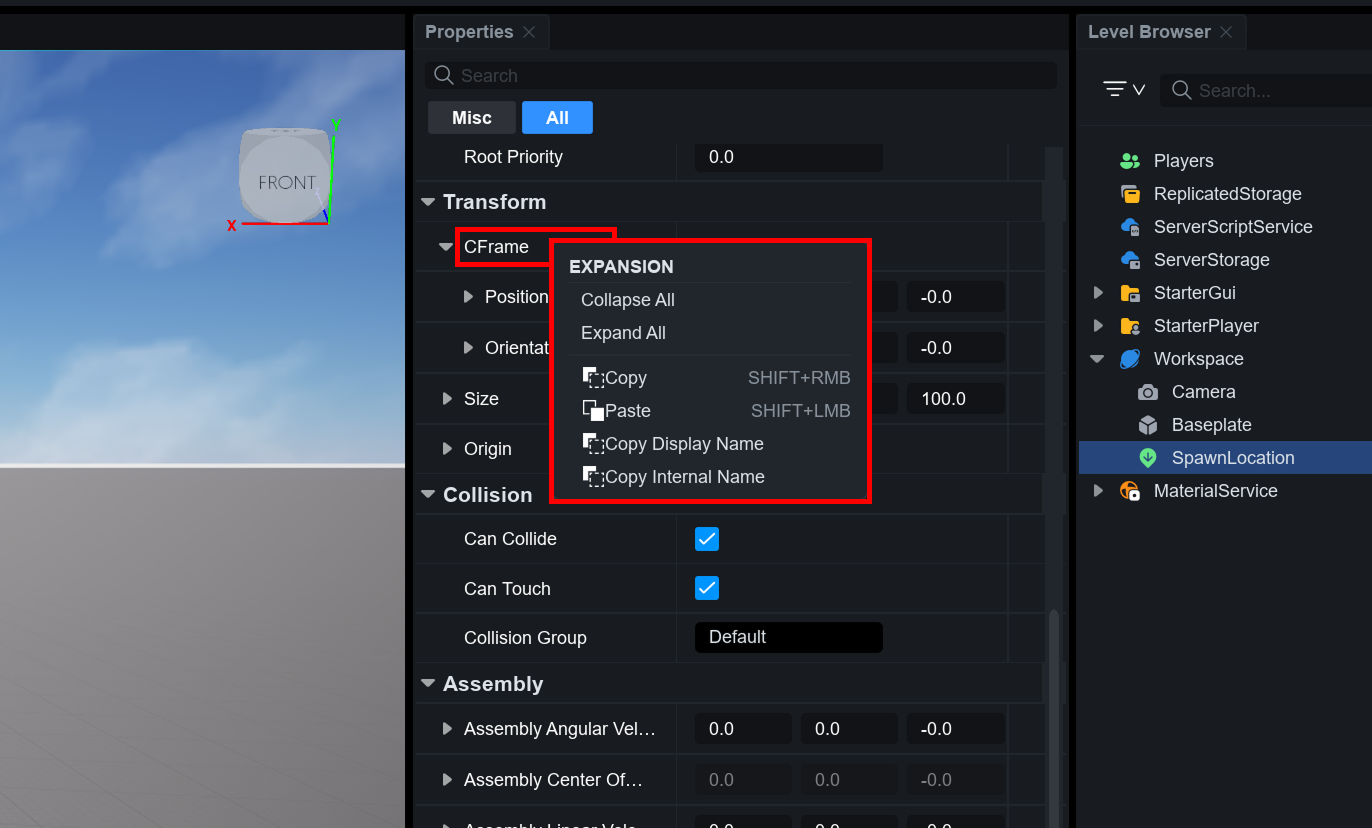
Task: Collapse the Collision section
Action: click(x=428, y=495)
